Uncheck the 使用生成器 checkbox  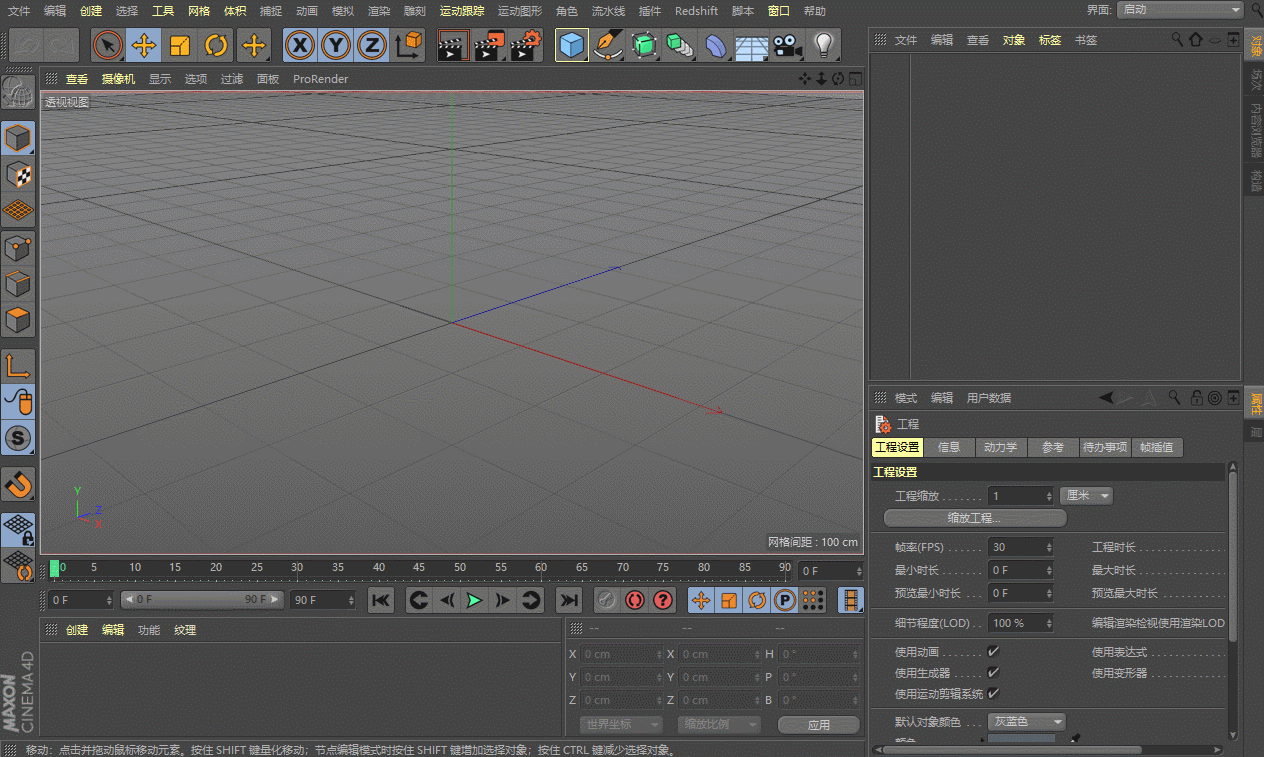pyautogui.click(x=993, y=673)
